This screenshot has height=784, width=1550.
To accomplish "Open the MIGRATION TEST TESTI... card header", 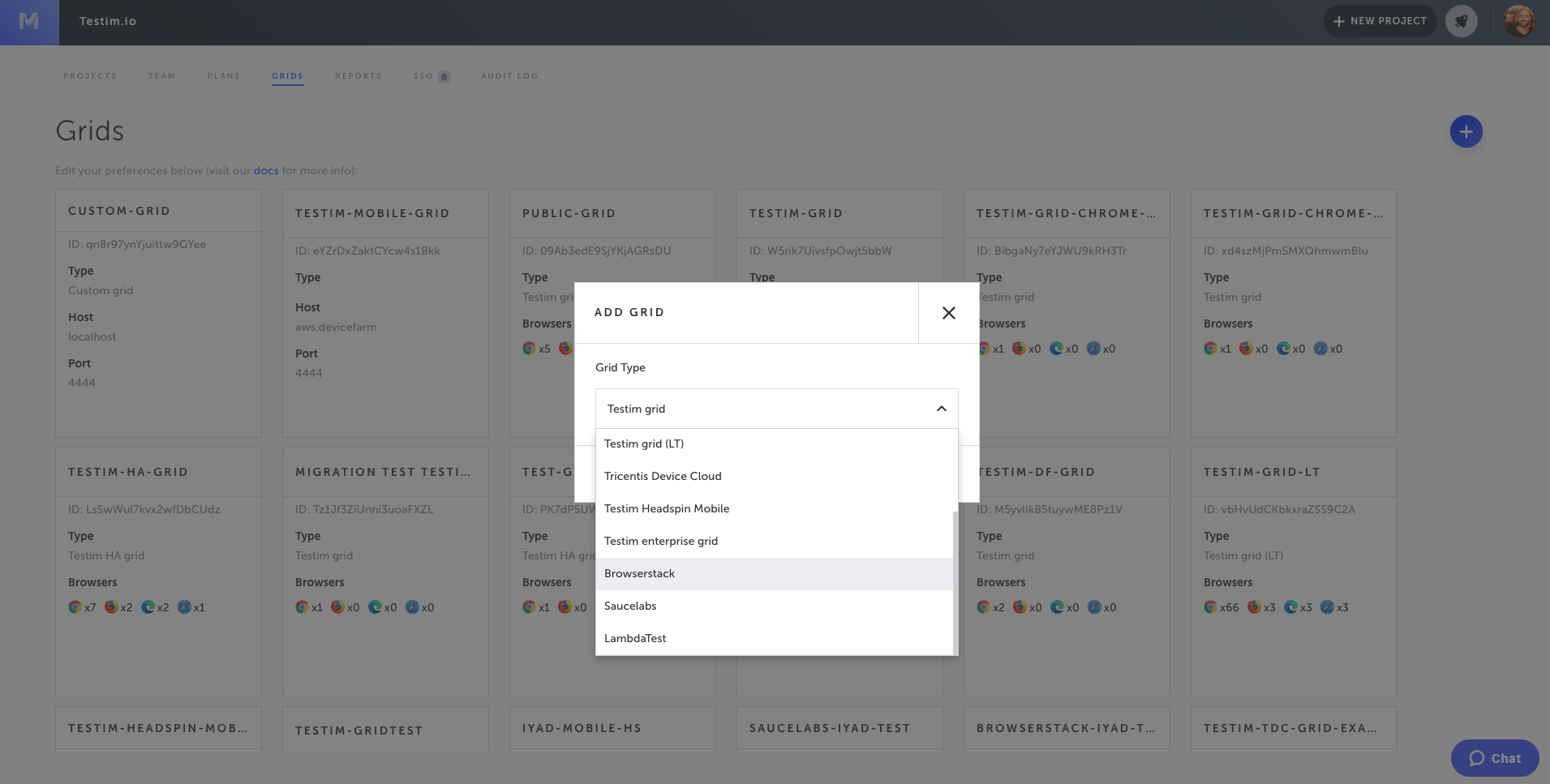I will coord(385,472).
